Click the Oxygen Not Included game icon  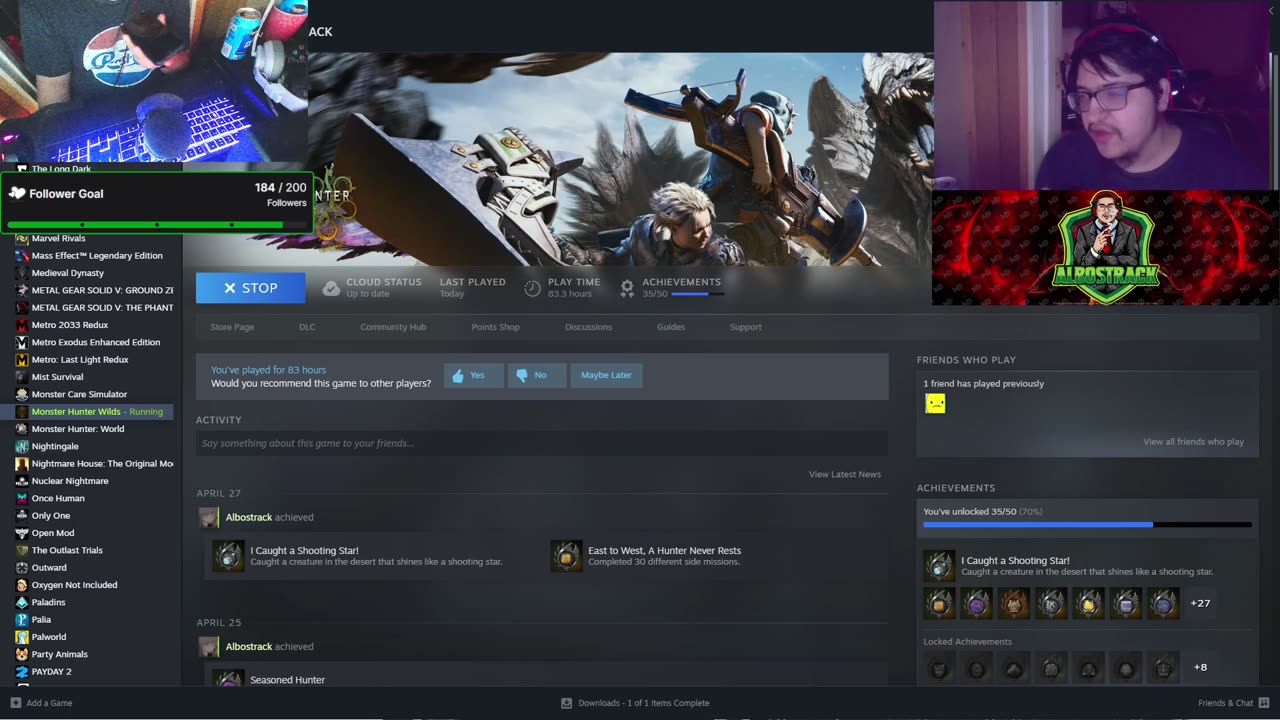pos(22,585)
